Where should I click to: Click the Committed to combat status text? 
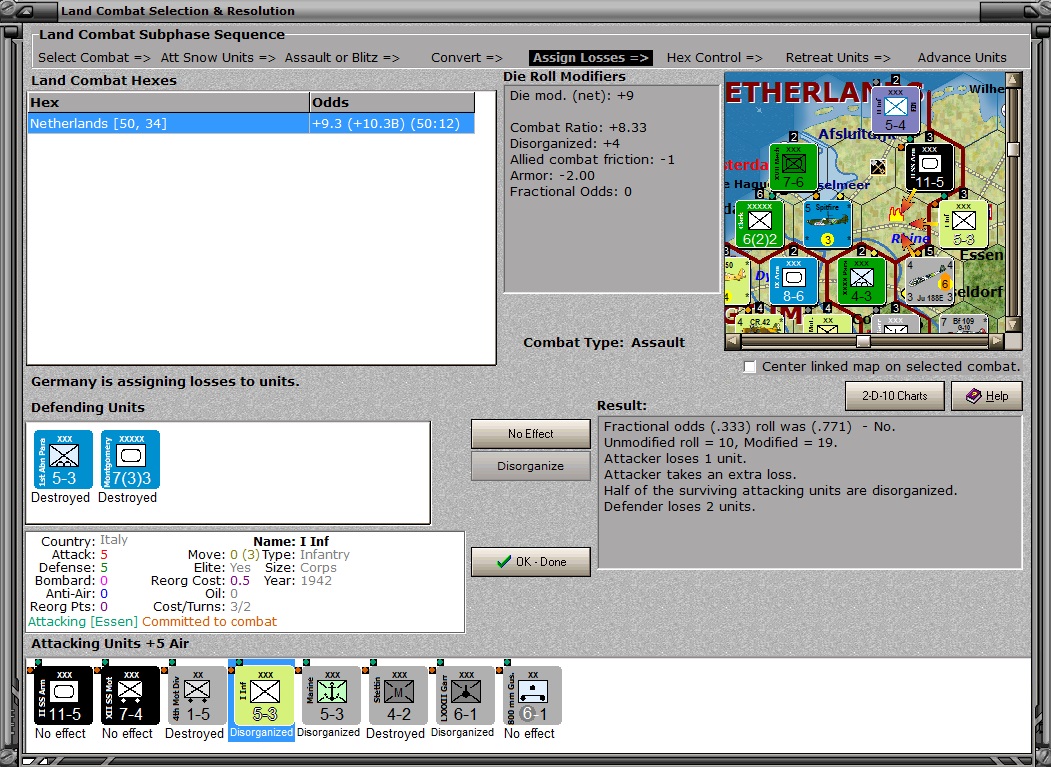(209, 622)
